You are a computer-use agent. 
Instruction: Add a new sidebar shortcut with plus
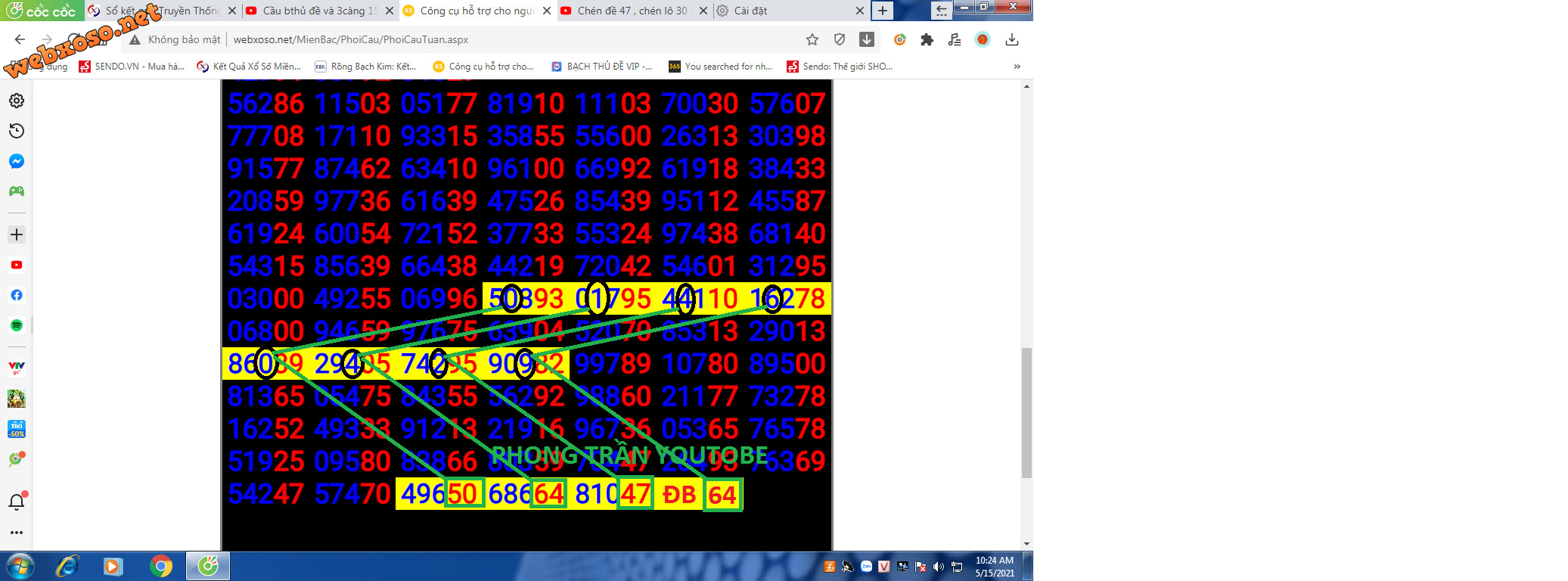pyautogui.click(x=17, y=235)
